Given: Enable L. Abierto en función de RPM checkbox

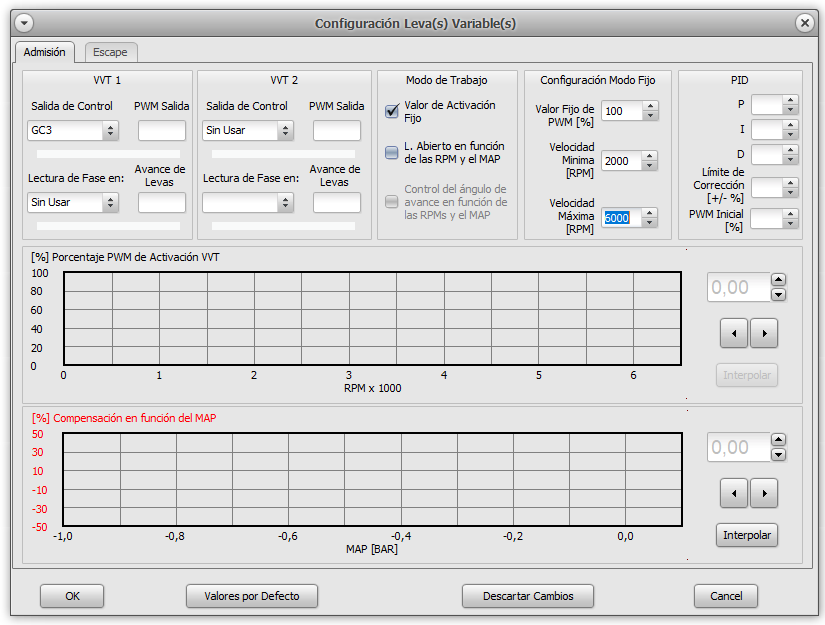Looking at the screenshot, I should point(392,153).
